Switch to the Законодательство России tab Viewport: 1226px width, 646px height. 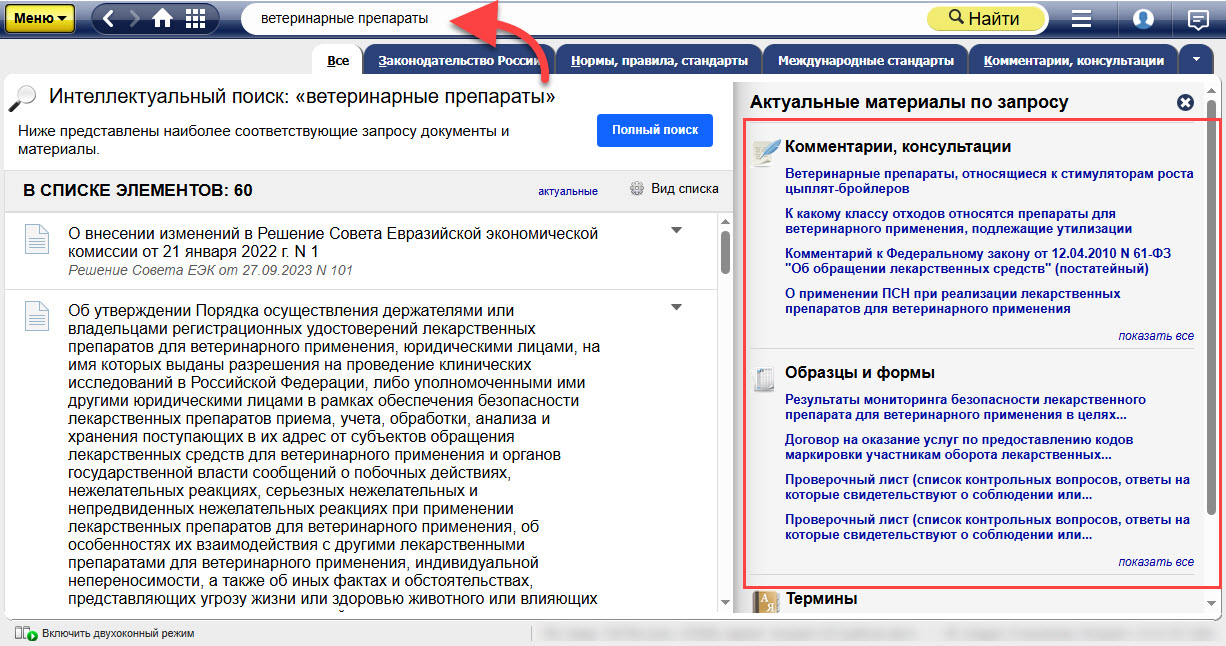coord(458,61)
